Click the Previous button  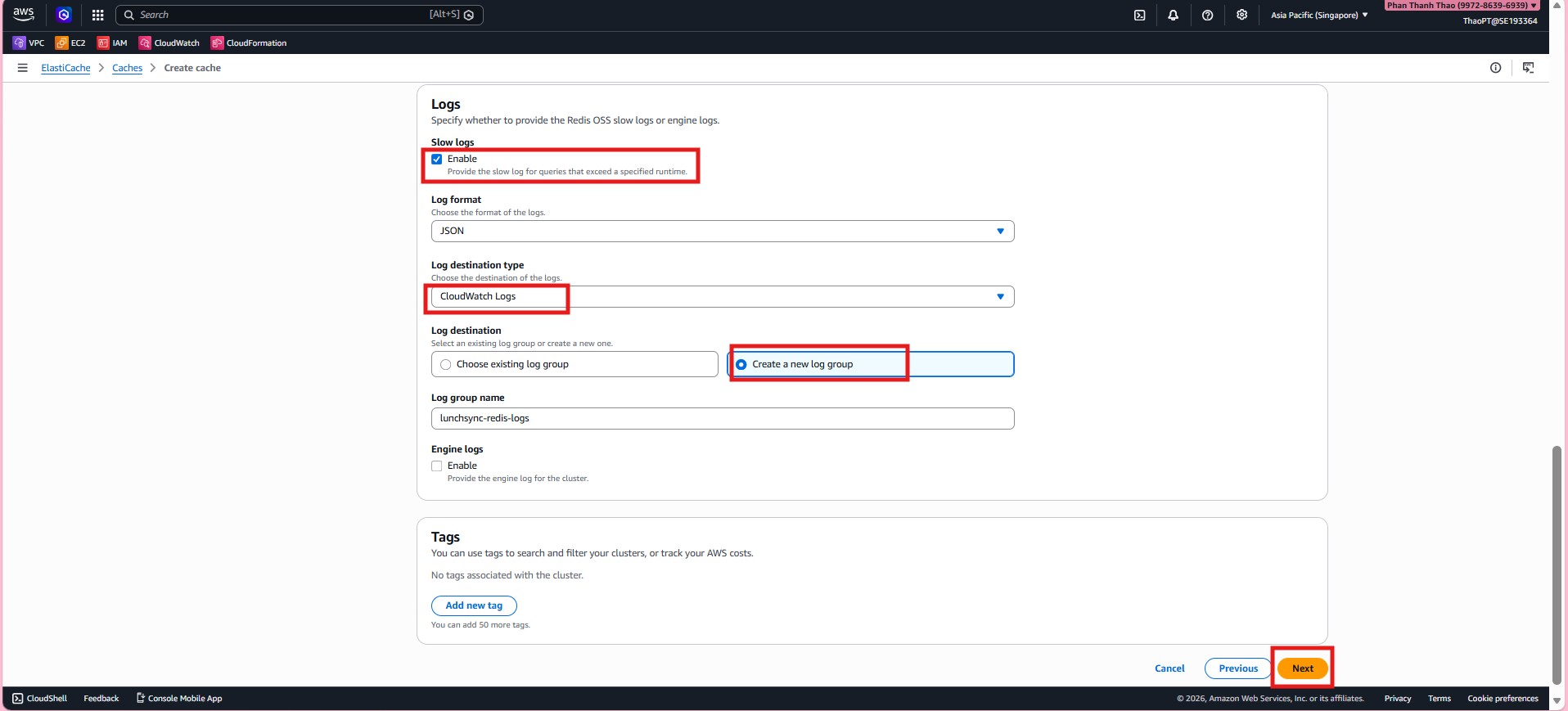click(1238, 668)
